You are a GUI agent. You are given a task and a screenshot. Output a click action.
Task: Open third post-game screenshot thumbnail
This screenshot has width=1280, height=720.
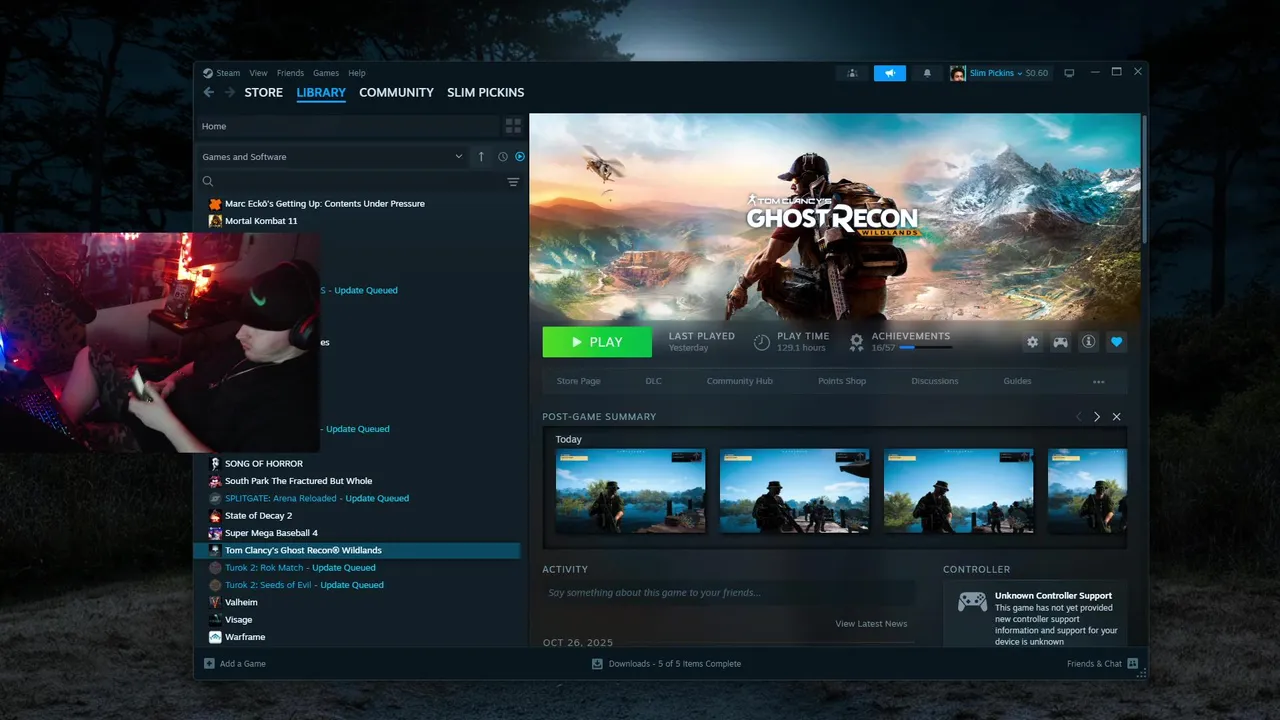click(958, 491)
